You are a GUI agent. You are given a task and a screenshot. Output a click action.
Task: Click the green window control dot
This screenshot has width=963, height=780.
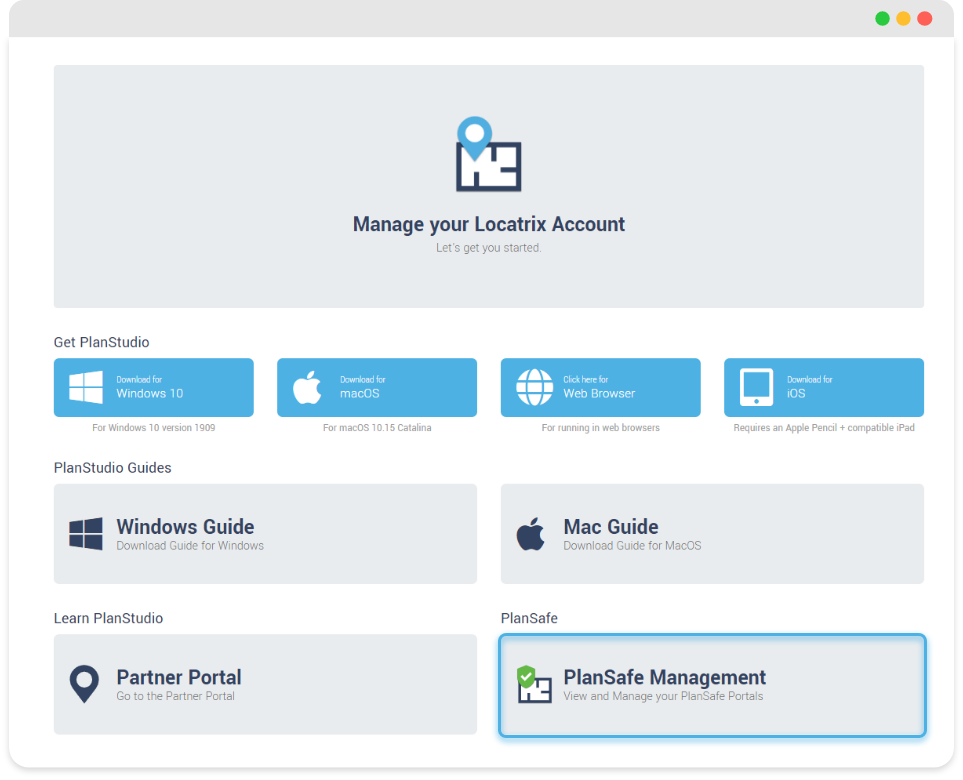coord(882,18)
